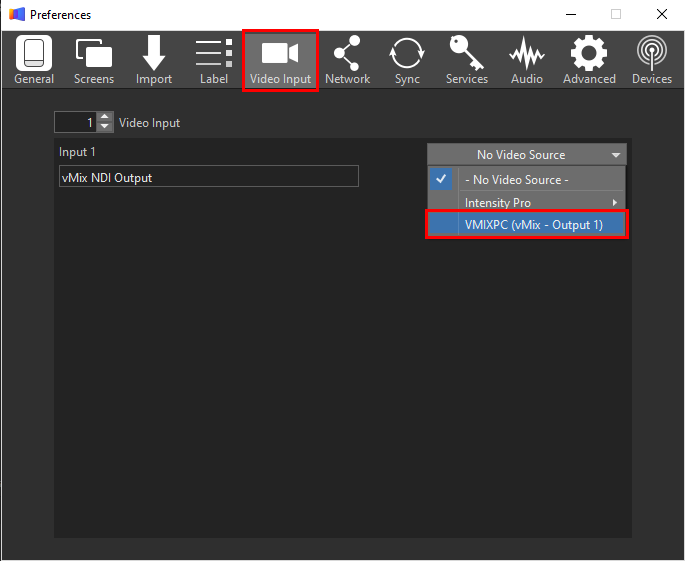This screenshot has width=685, height=561.
Task: Decrease the Video Input count
Action: tap(106, 127)
